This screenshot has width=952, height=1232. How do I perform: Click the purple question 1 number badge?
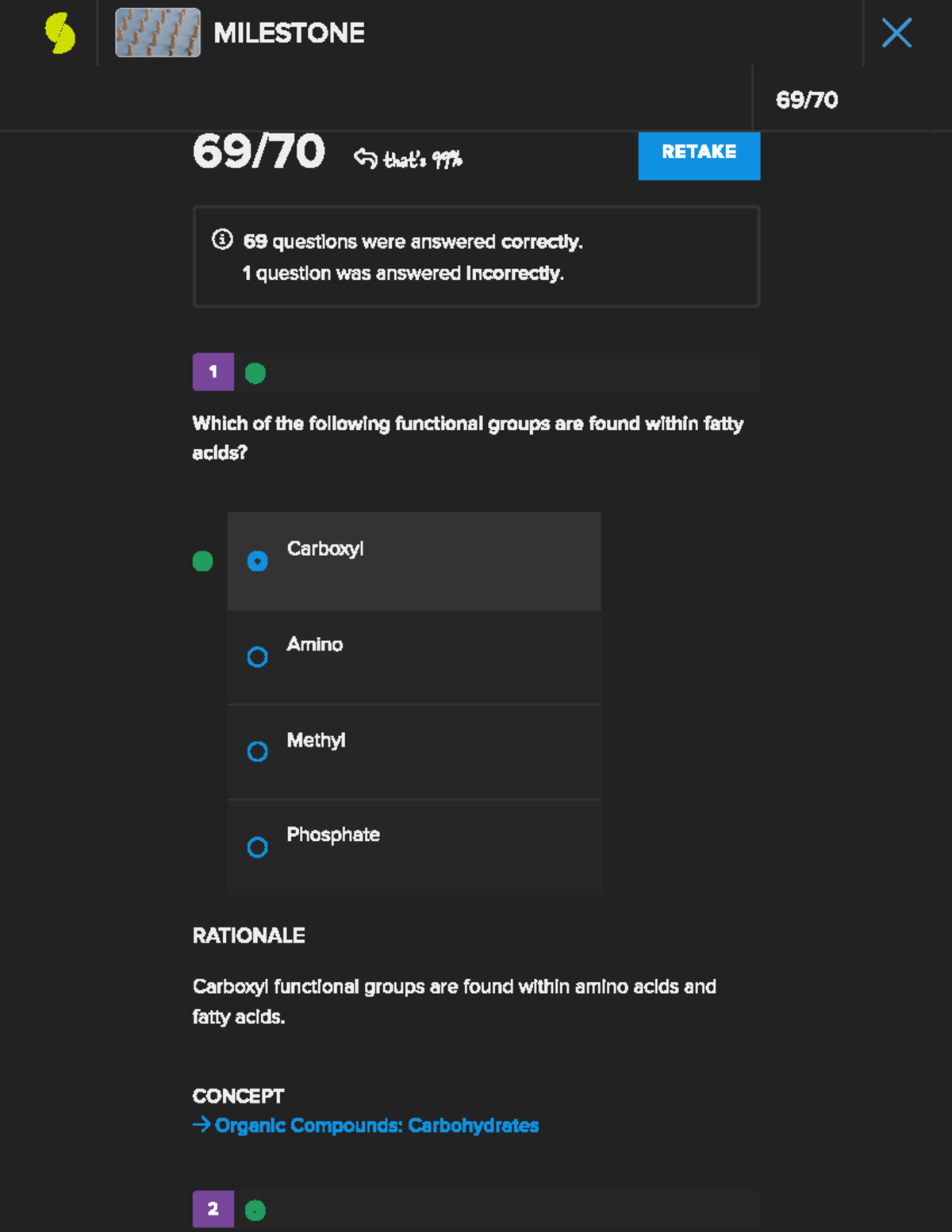[x=213, y=372]
